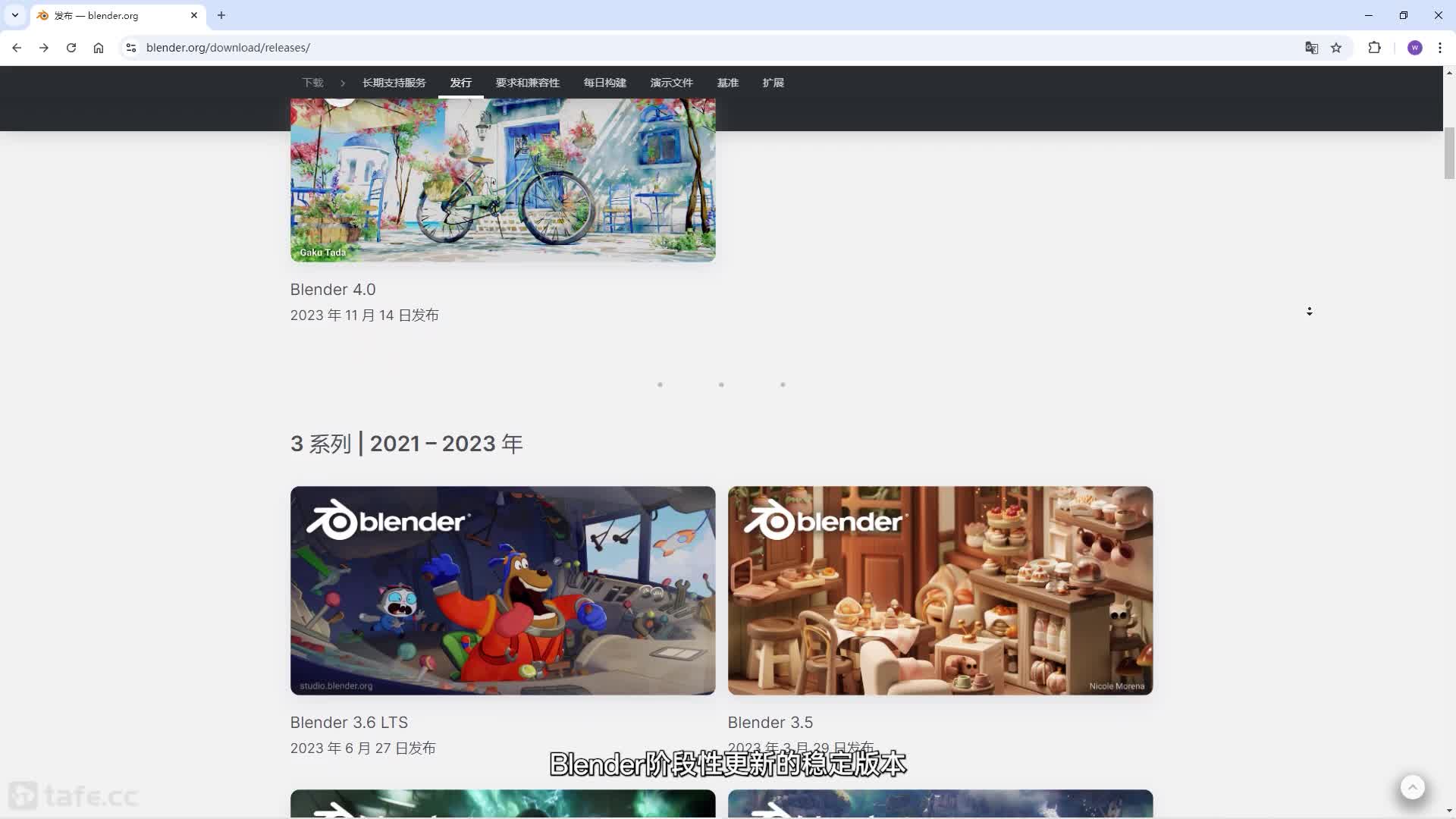Minimize the Chrome window
The width and height of the screenshot is (1456, 819).
1368,15
